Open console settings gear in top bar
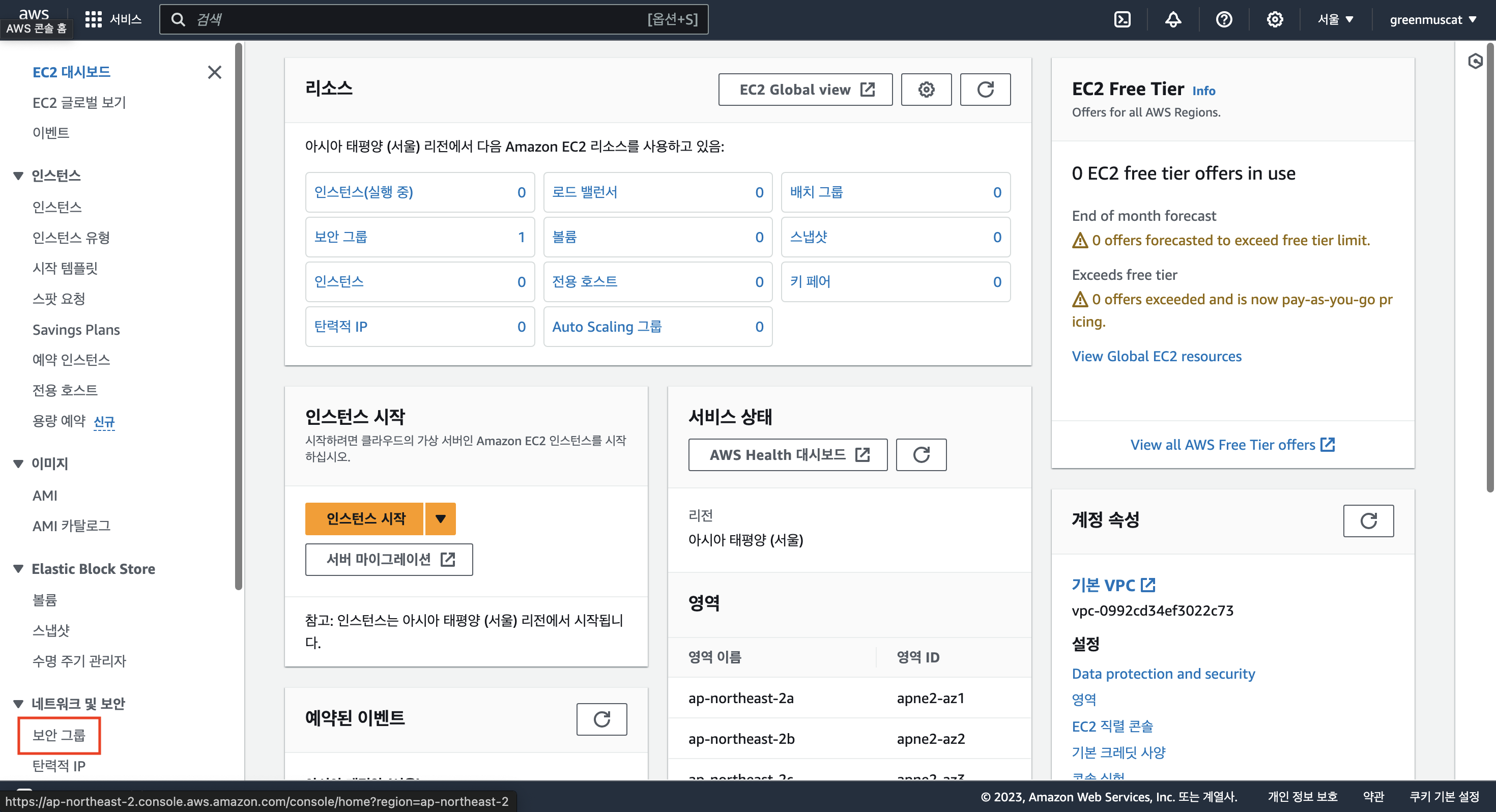Screen dimensions: 1496x812 click(1275, 20)
